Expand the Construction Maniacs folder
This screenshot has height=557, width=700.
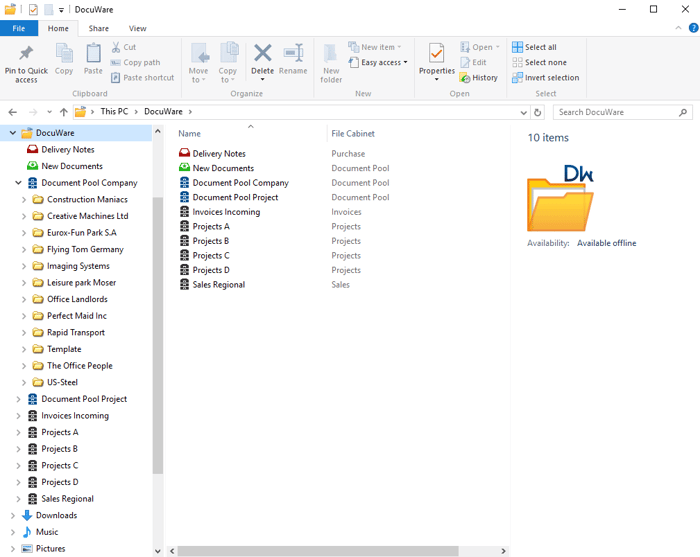coord(25,200)
